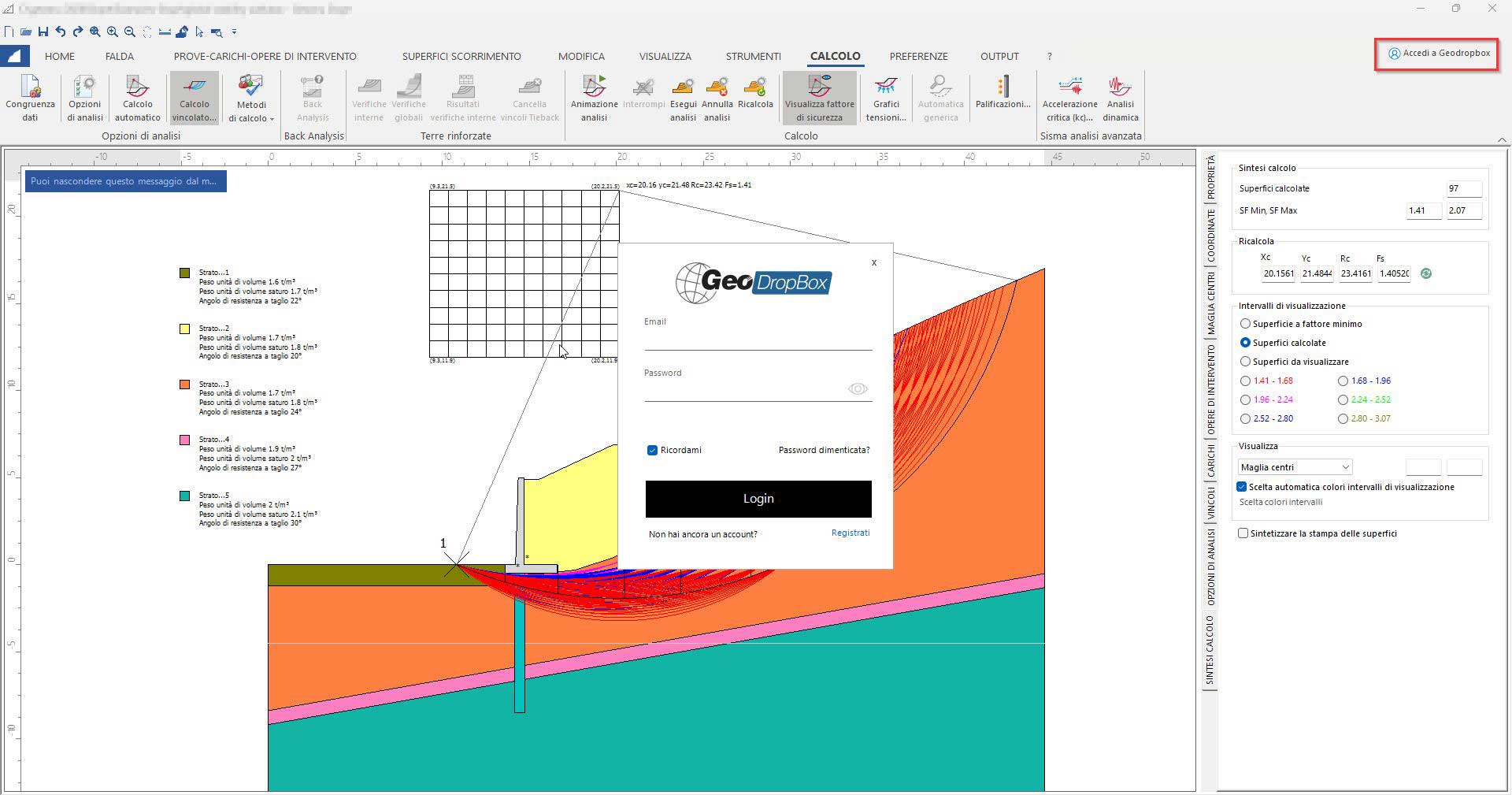Switch to the OUTPUT ribbon tab
This screenshot has height=795, width=1512.
[x=999, y=56]
